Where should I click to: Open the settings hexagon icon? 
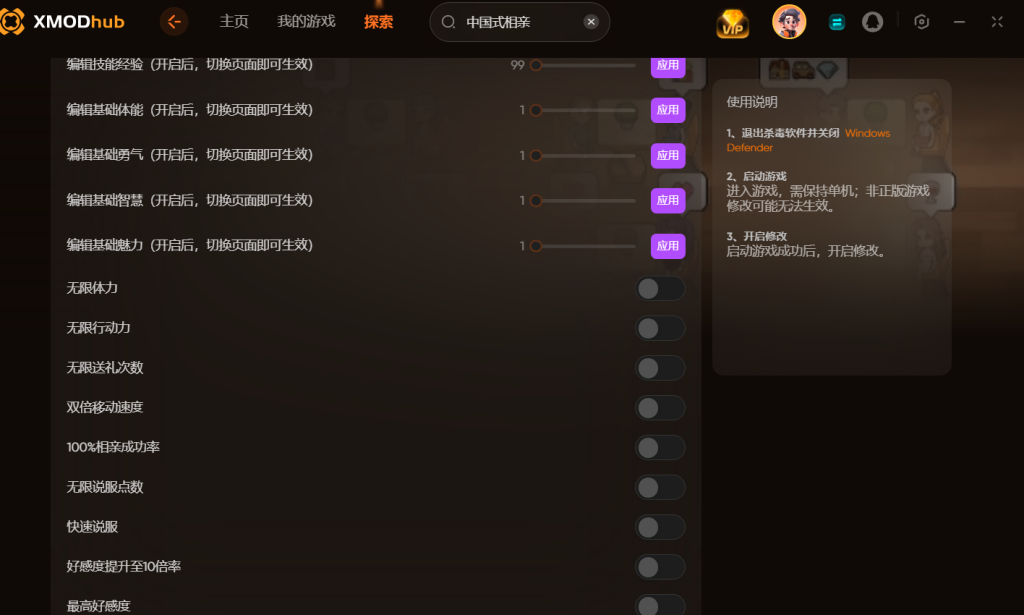(x=921, y=22)
